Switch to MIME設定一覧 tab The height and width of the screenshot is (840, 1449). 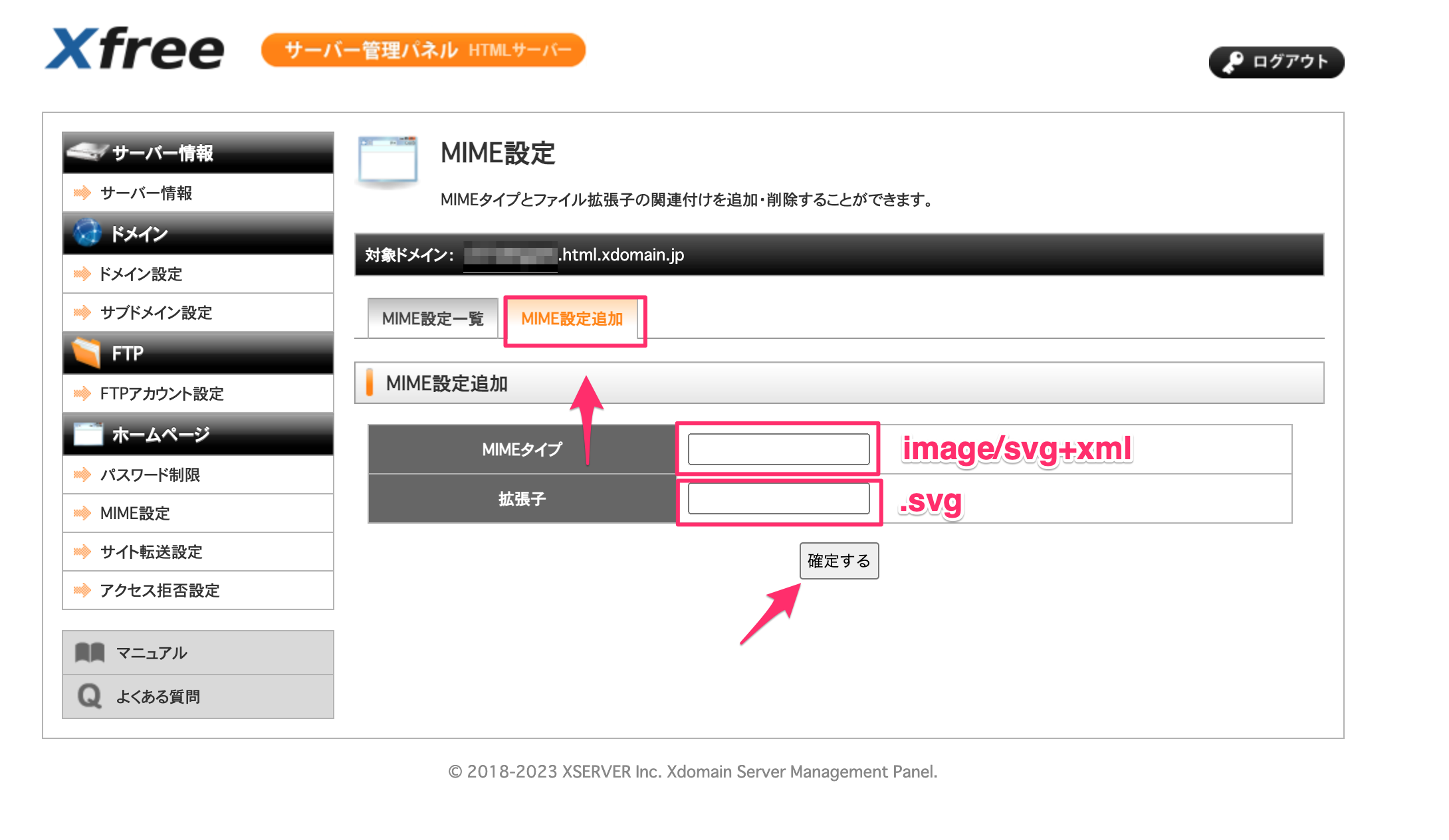[433, 319]
